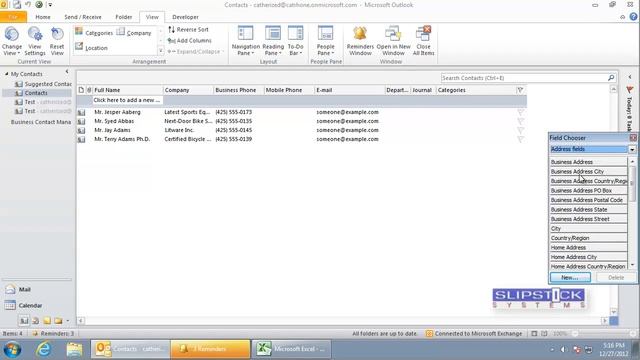Sort by Business Phone column header

238,90
